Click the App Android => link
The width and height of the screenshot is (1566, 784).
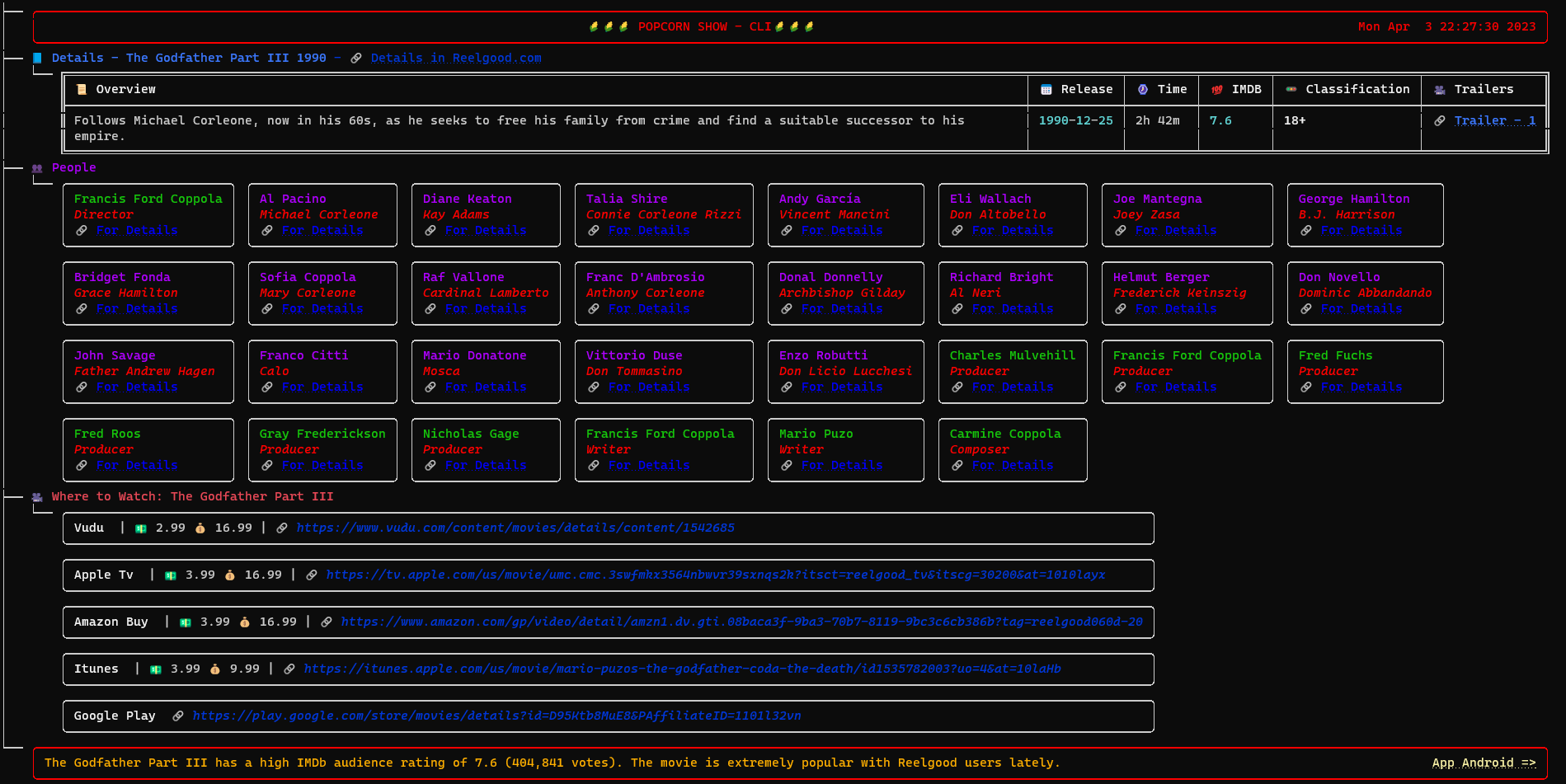tap(1484, 763)
